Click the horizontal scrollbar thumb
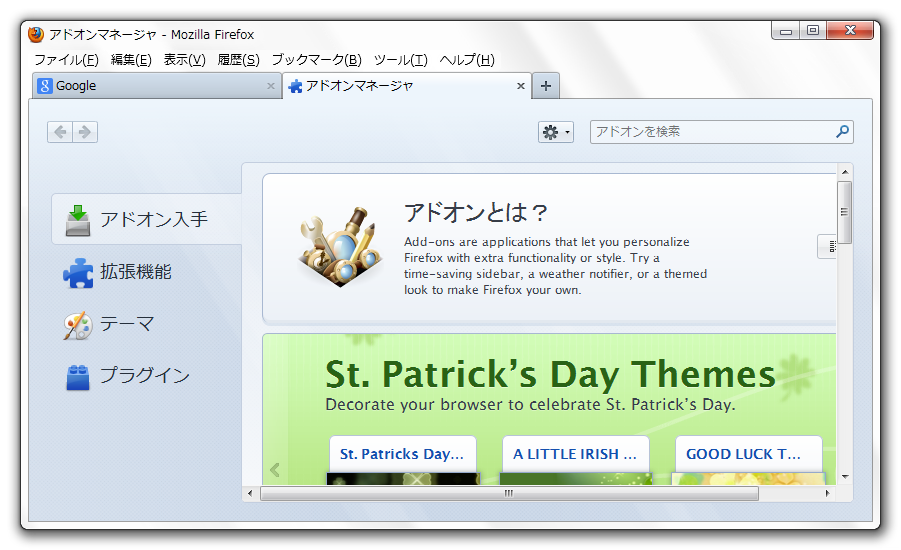Screen dimensions: 901x550 pyautogui.click(x=509, y=493)
